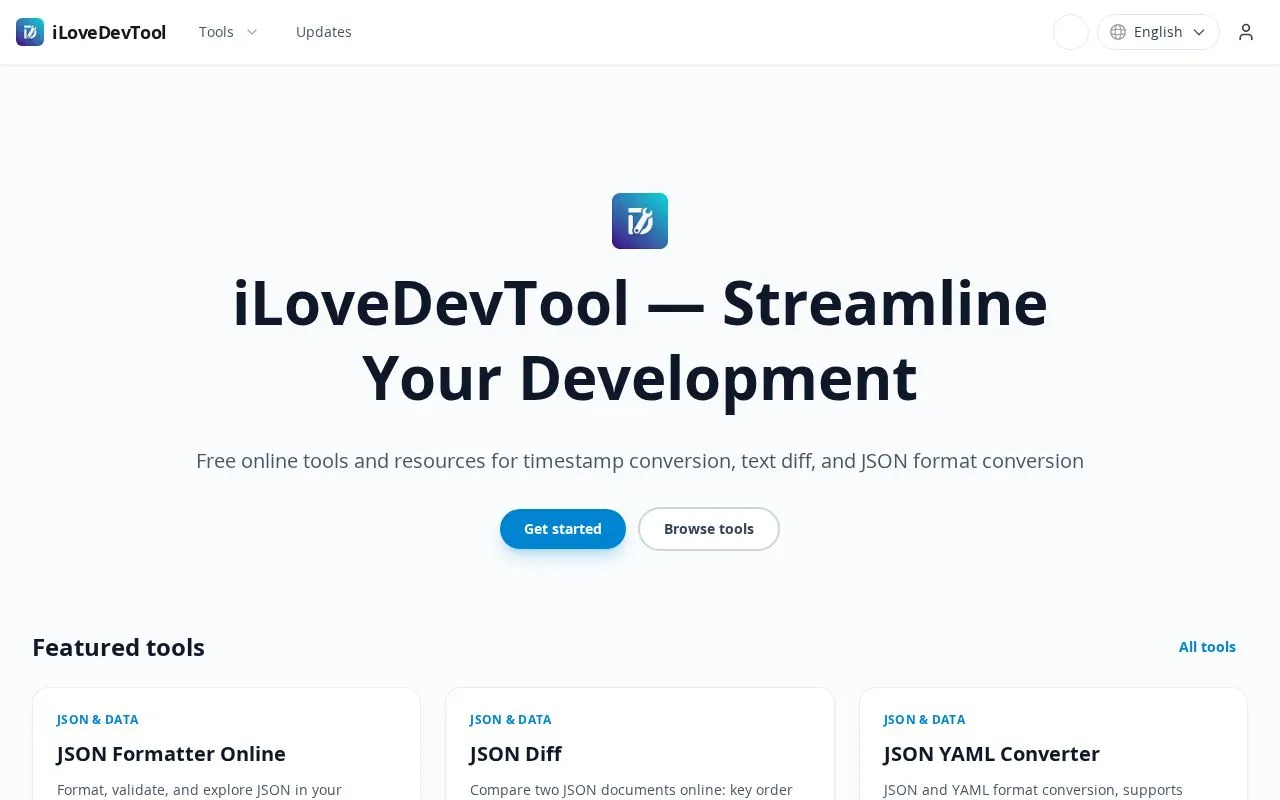This screenshot has height=800, width=1280.
Task: Click the "Featured tools" heading
Action: point(118,647)
